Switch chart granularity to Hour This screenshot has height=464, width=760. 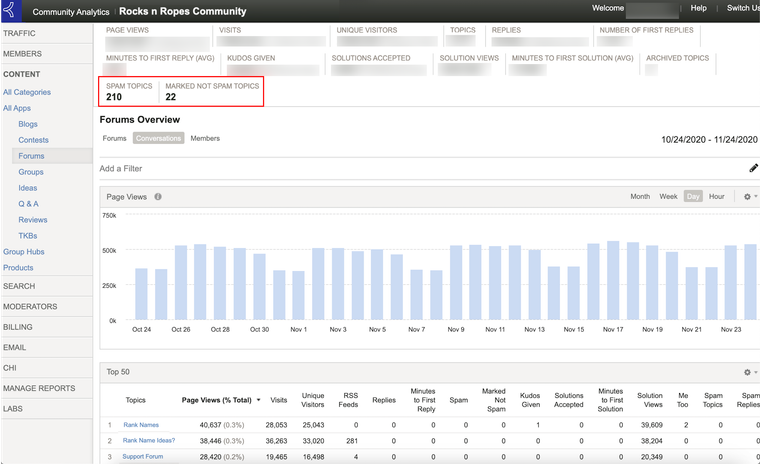coord(716,196)
